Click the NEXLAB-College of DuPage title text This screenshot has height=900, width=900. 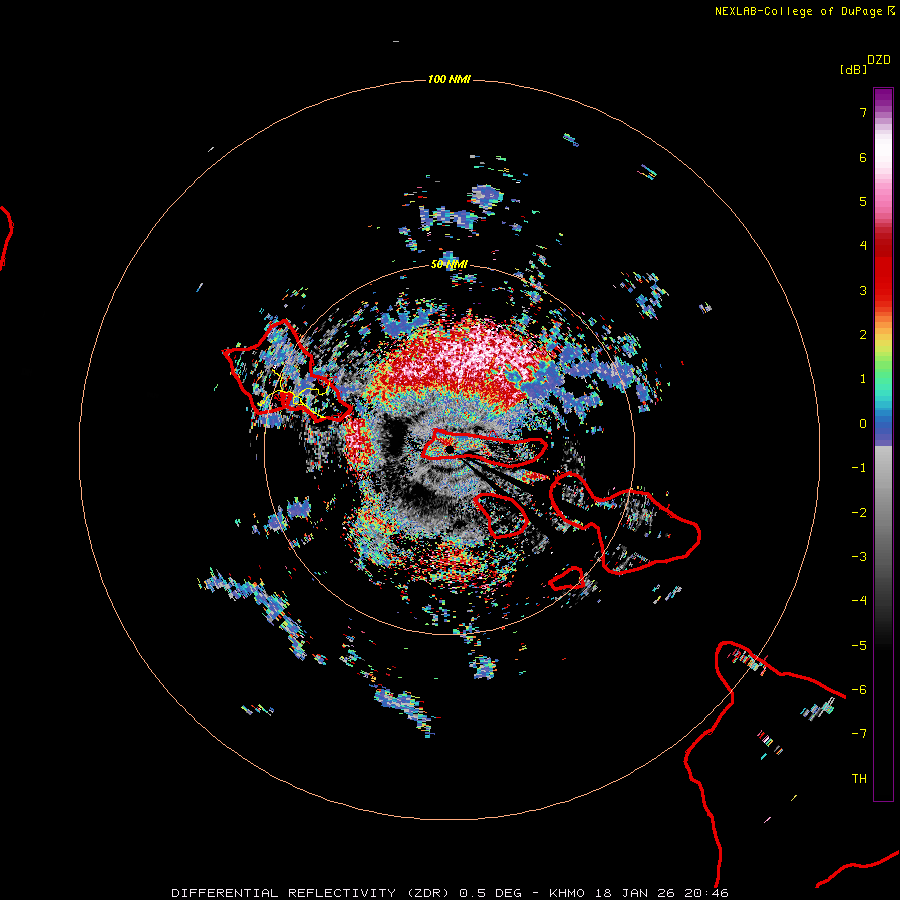tap(800, 11)
